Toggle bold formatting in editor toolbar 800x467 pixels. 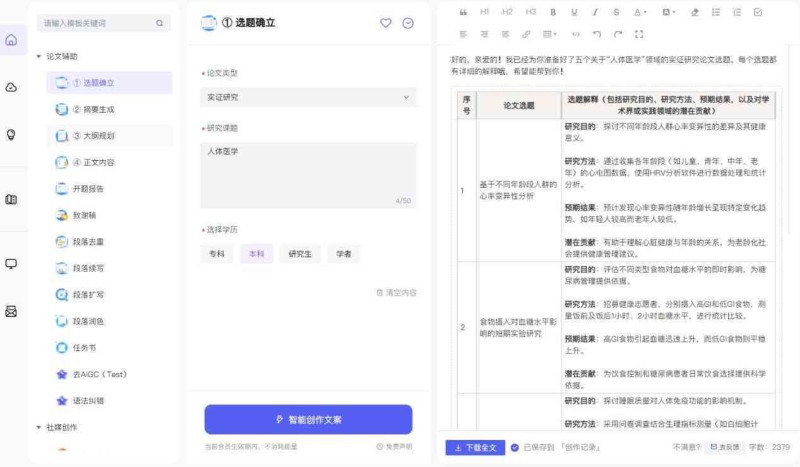pyautogui.click(x=553, y=12)
